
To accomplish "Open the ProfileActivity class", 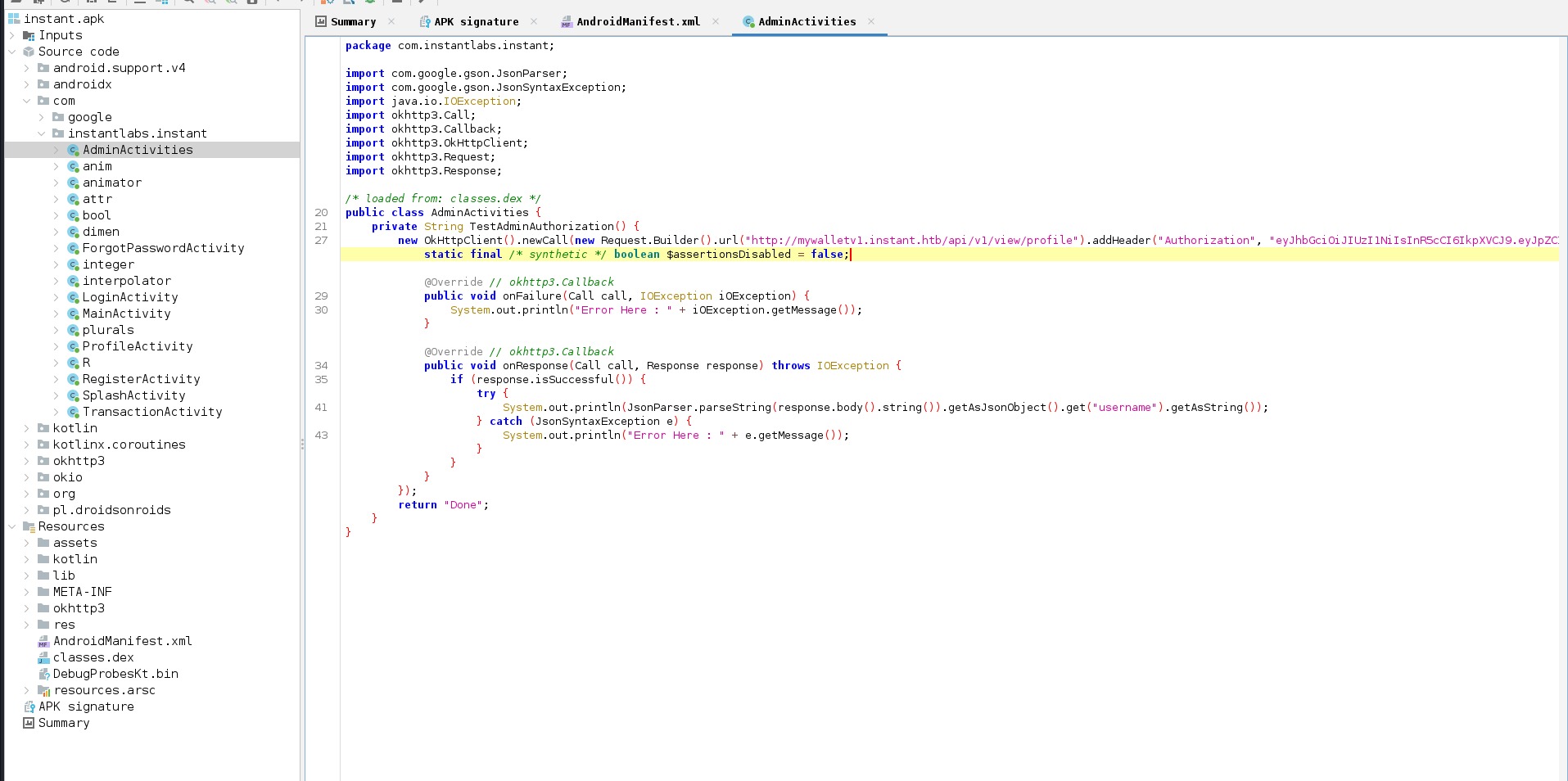I will point(138,347).
